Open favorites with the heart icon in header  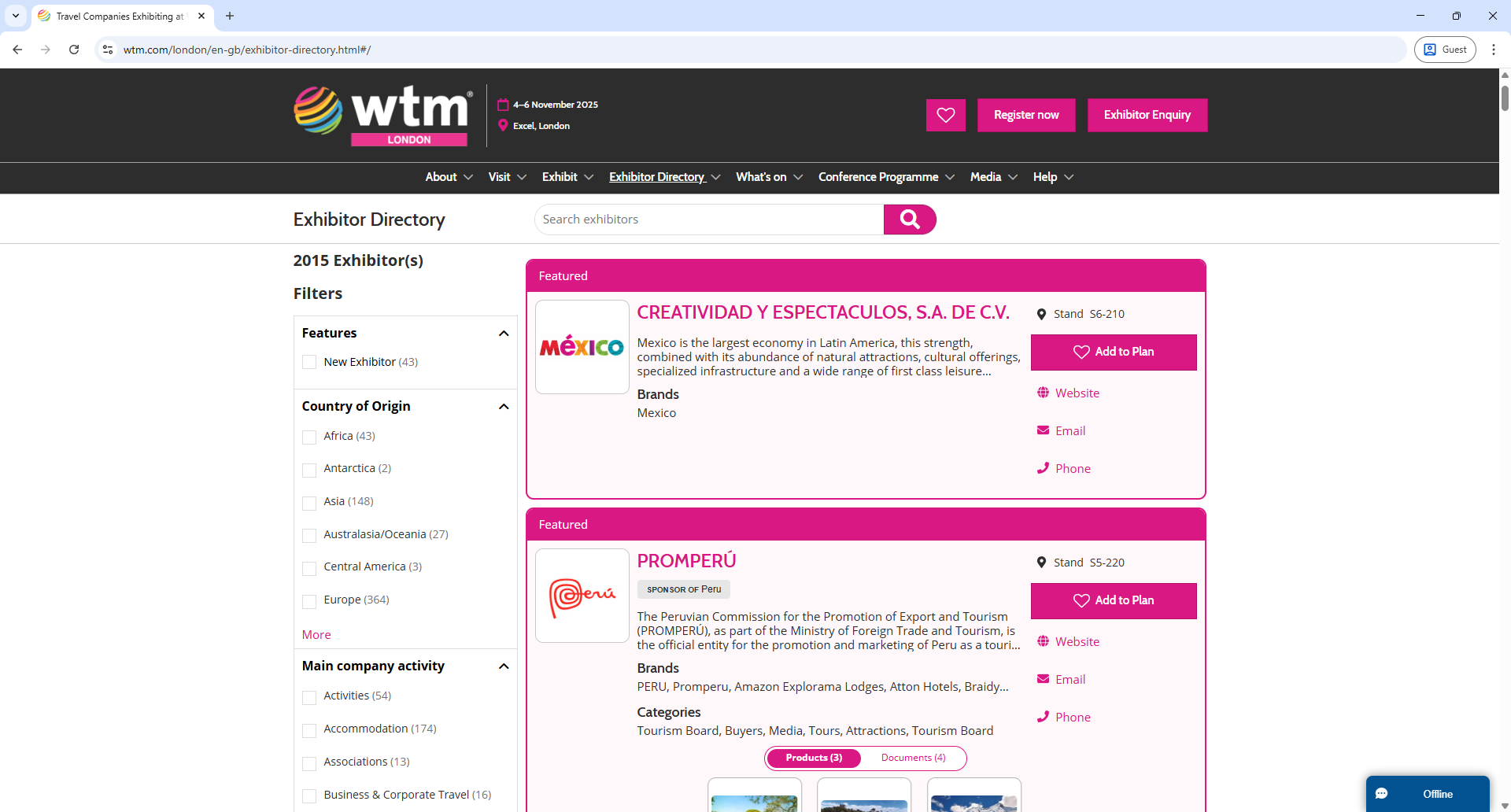[x=945, y=115]
